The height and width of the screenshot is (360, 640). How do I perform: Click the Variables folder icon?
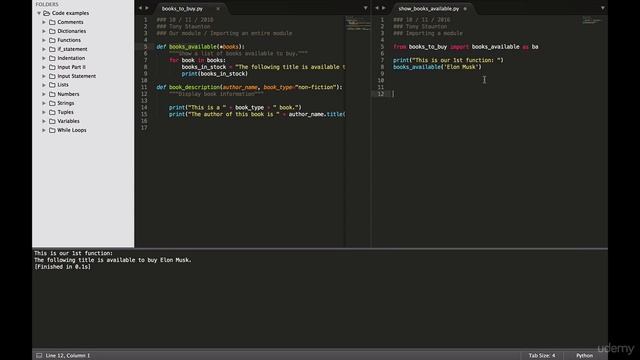[52, 121]
